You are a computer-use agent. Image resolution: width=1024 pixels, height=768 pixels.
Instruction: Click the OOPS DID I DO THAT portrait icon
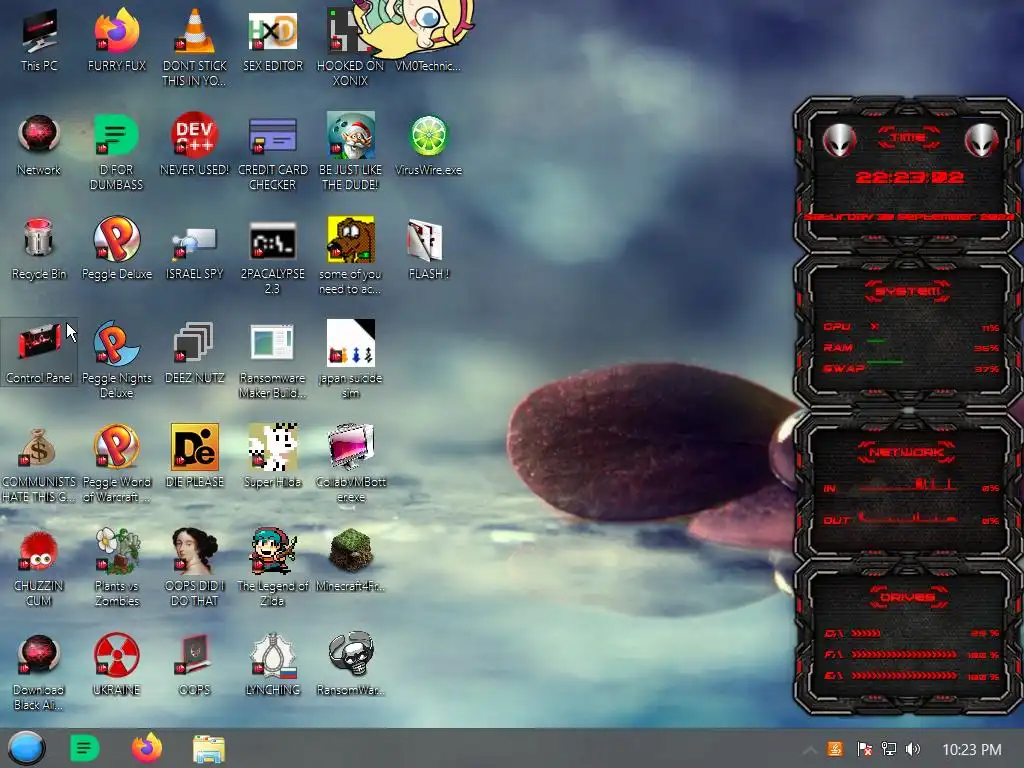click(x=195, y=568)
